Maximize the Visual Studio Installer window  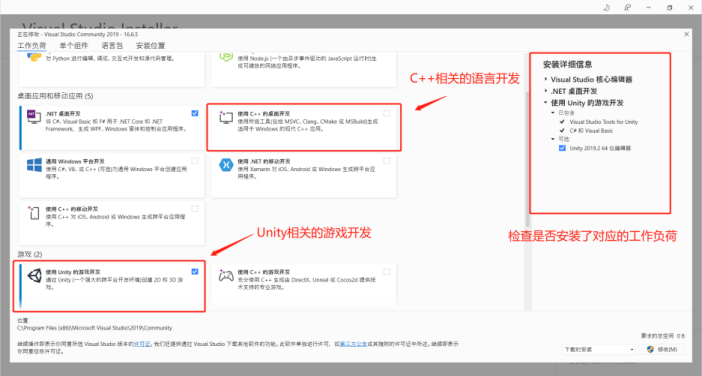669,7
